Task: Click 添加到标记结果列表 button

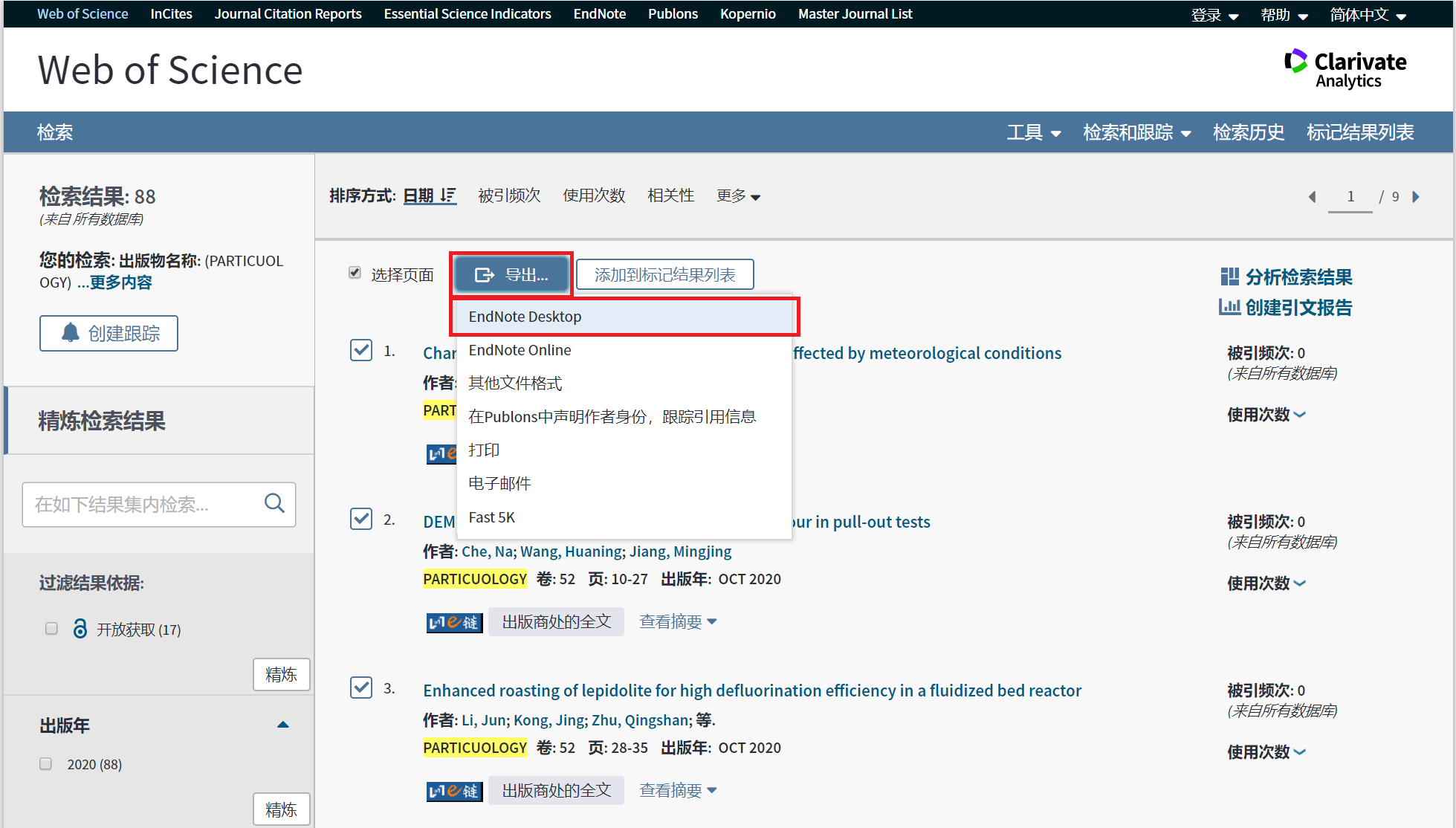Action: coord(665,275)
